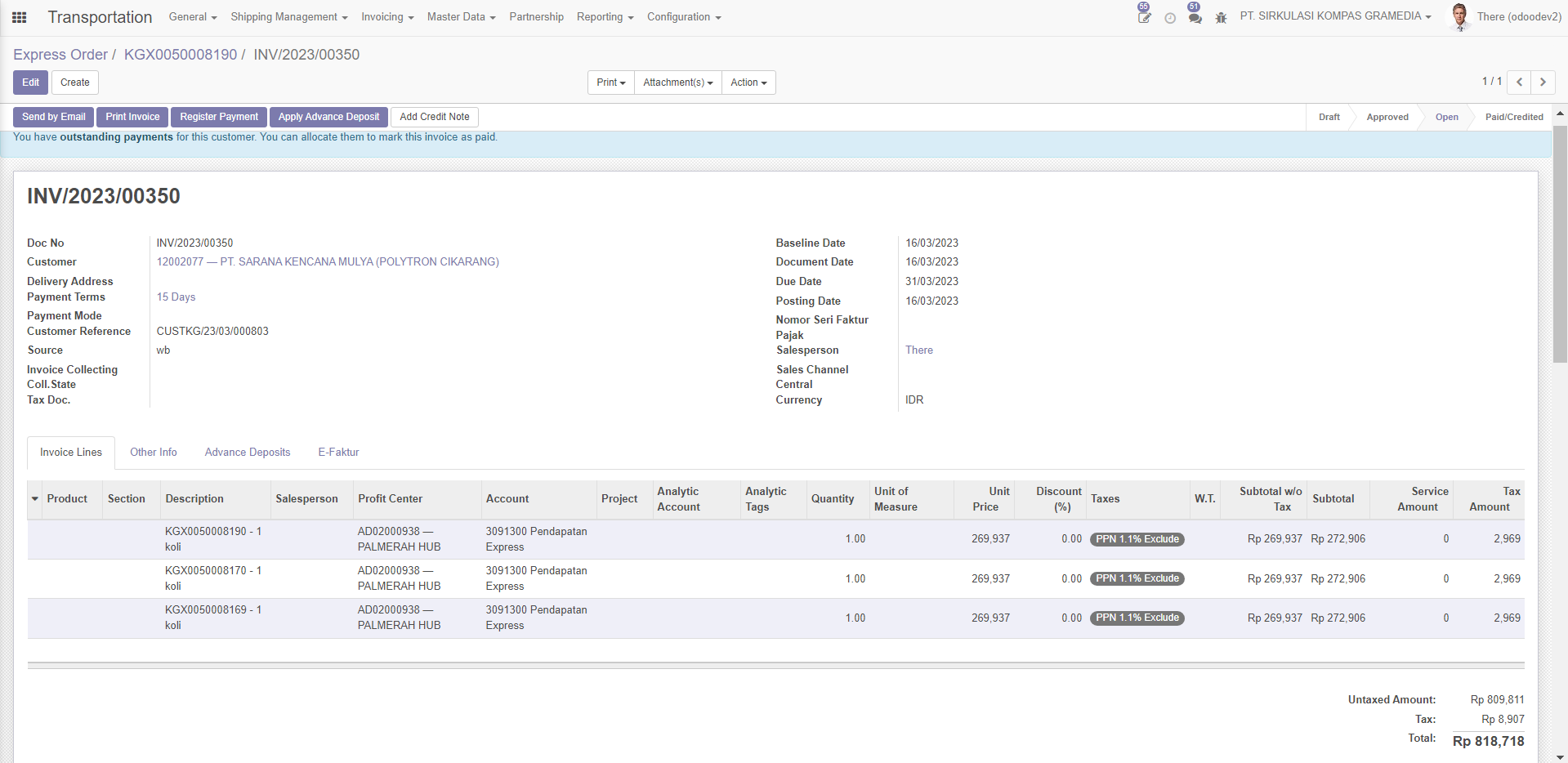
Task: Open the 15 Days payment terms link
Action: tap(176, 297)
